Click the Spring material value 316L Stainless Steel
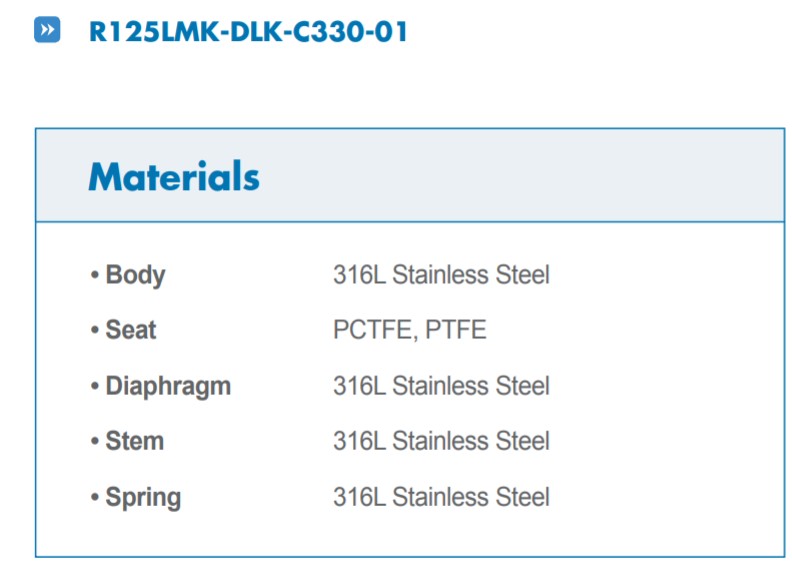The width and height of the screenshot is (792, 565). tap(441, 497)
